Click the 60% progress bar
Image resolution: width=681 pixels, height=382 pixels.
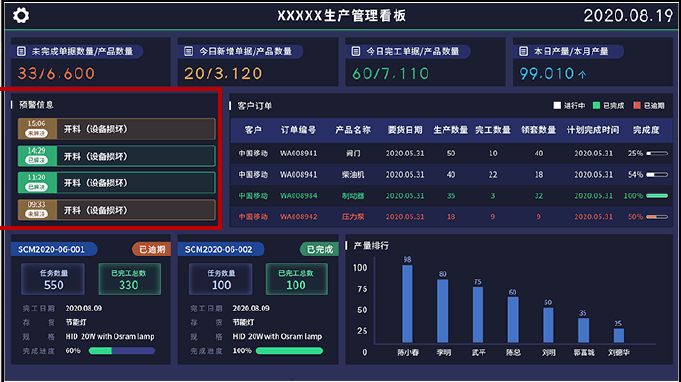tap(122, 351)
